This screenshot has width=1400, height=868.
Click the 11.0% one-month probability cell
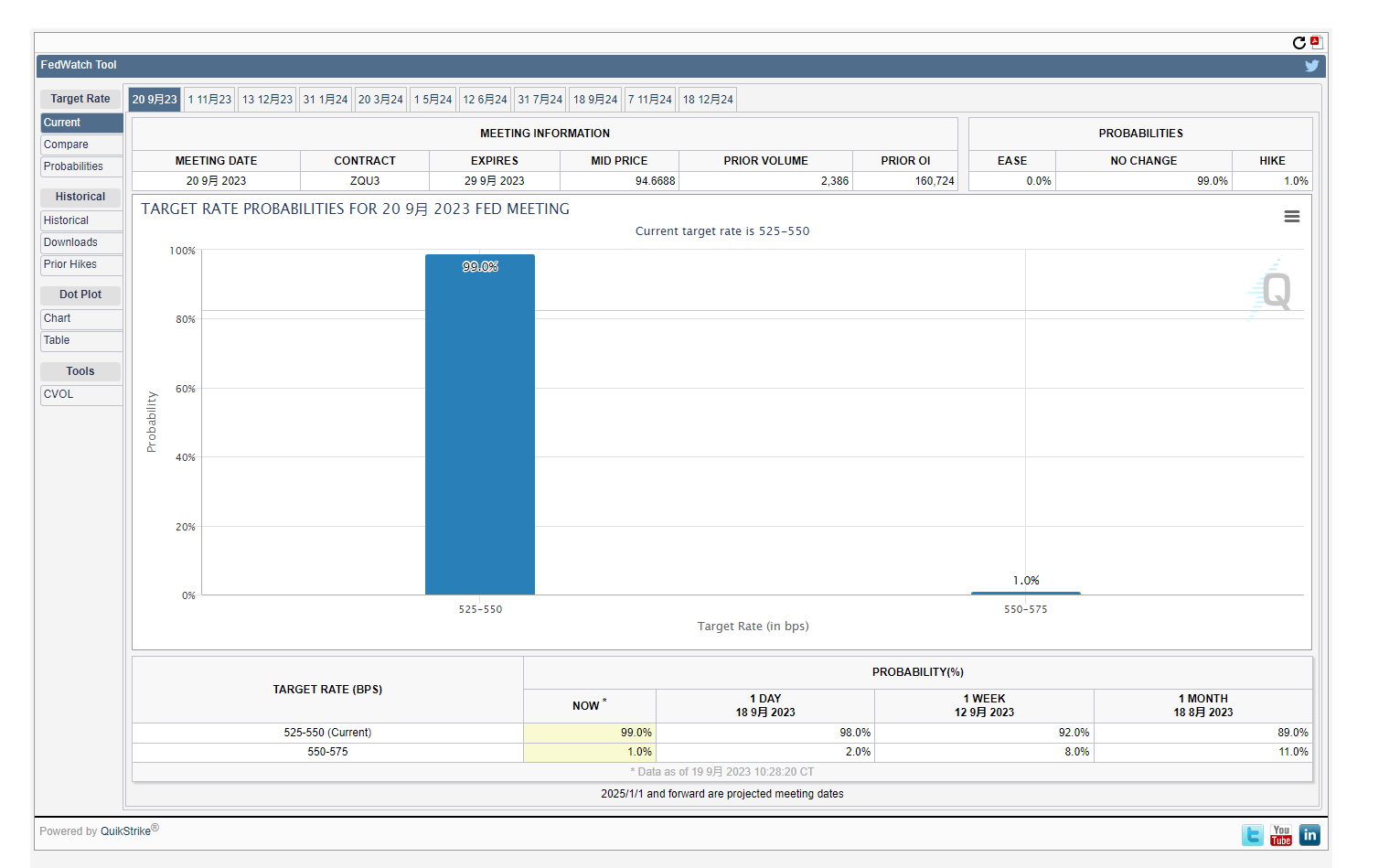[x=1203, y=752]
